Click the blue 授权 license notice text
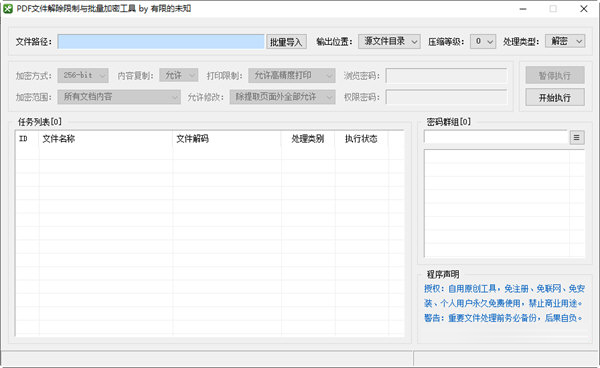The image size is (600, 368). [x=504, y=296]
